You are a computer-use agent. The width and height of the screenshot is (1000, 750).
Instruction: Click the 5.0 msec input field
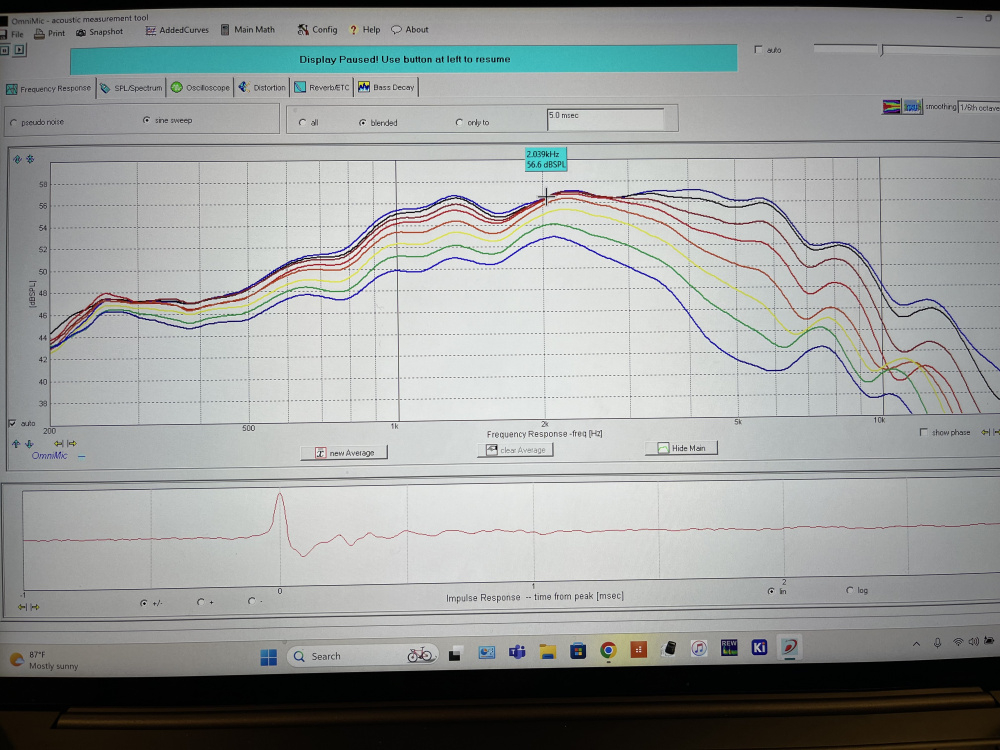(605, 119)
